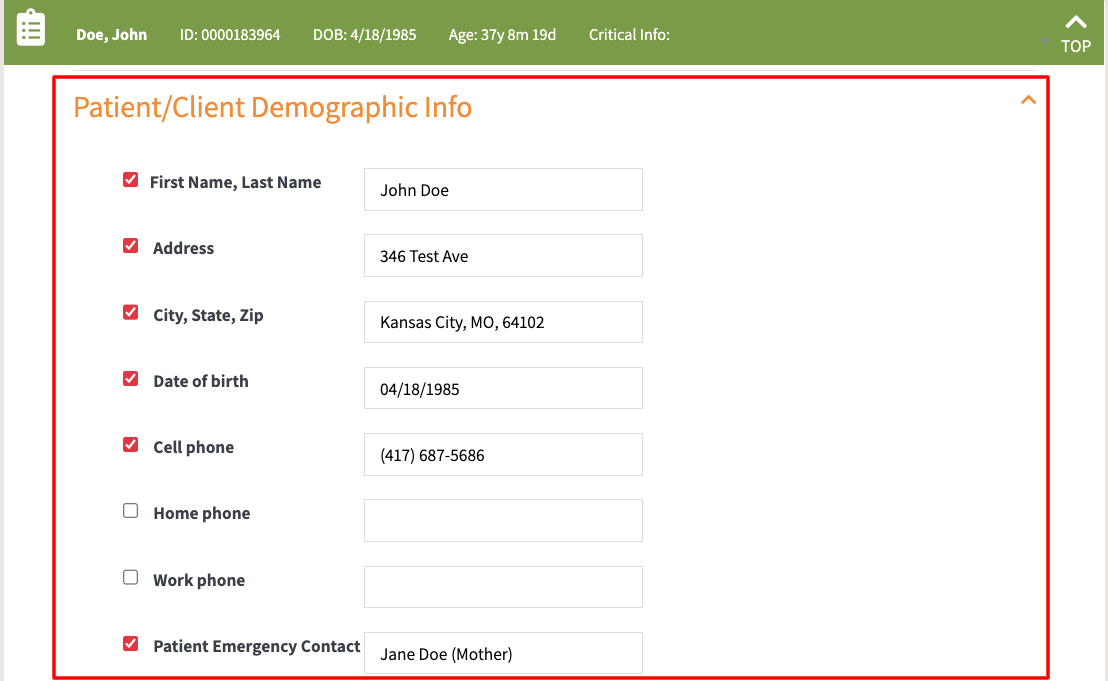Screen dimensions: 1108x681
Task: Click the City, State, Zip label
Action: pyautogui.click(x=208, y=315)
